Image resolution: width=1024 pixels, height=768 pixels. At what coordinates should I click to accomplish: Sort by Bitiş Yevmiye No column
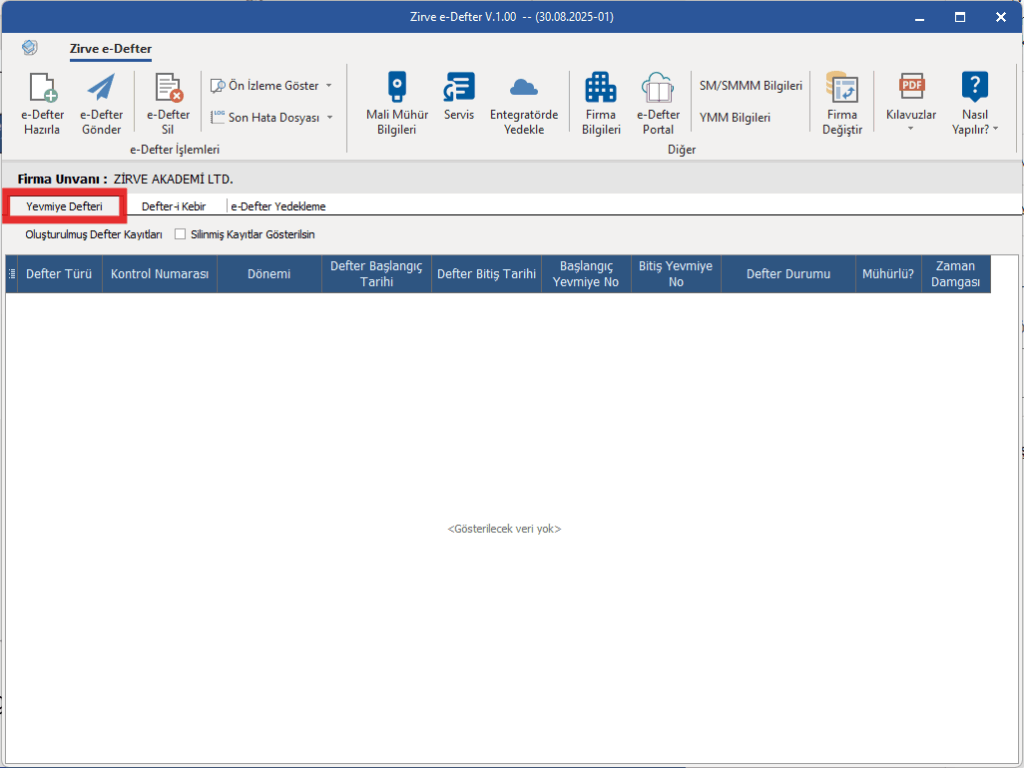click(676, 274)
